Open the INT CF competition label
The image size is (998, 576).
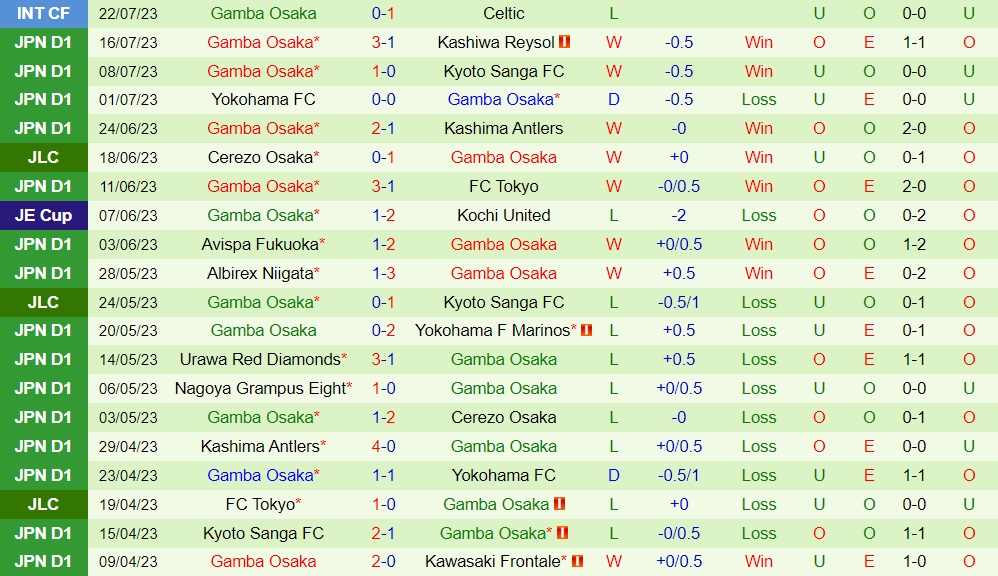click(44, 14)
